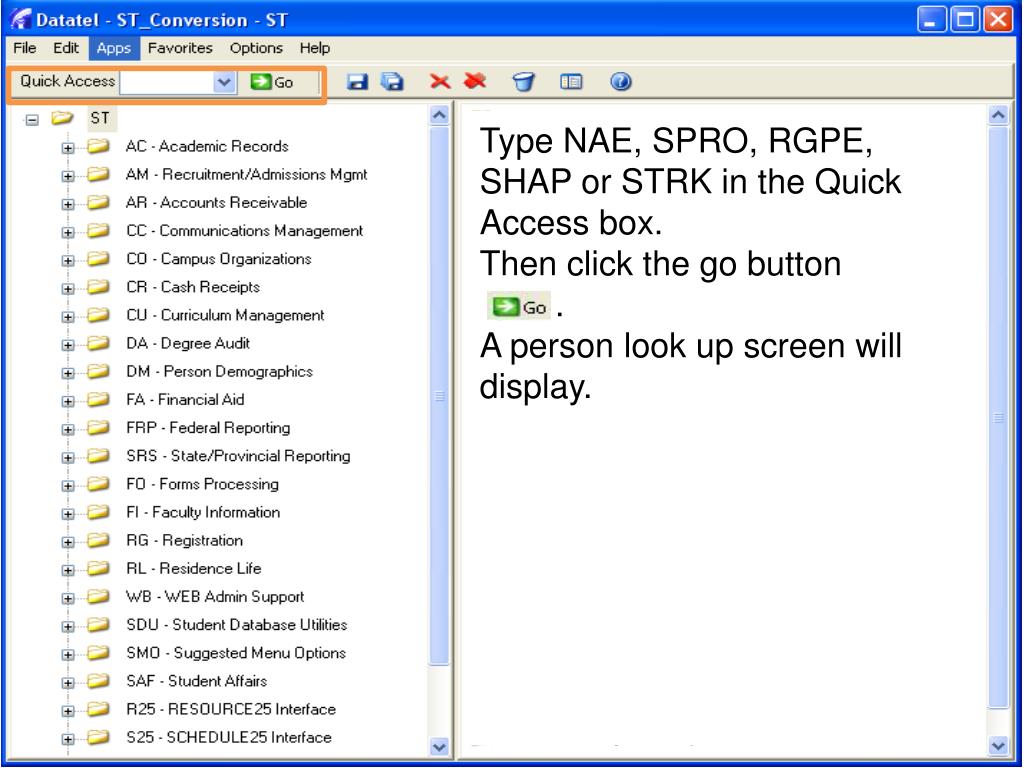Click the tree panel scrollbar thumb

pyautogui.click(x=440, y=396)
